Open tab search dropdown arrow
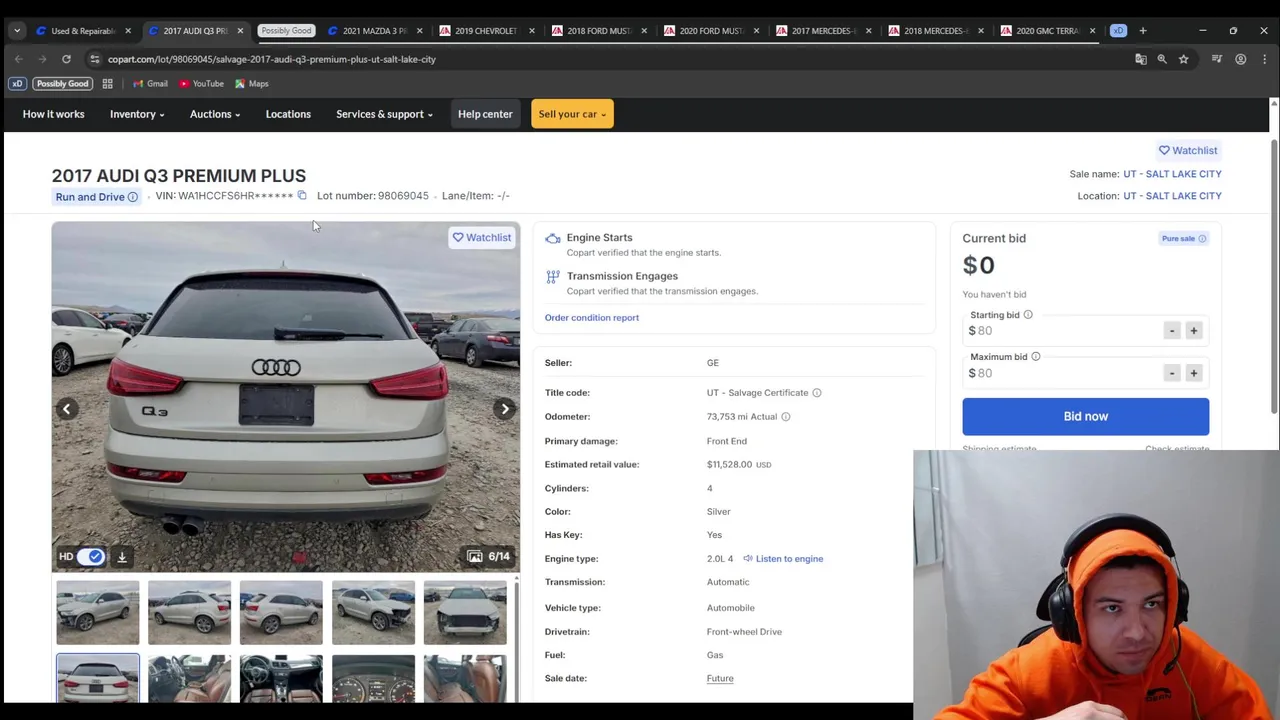The width and height of the screenshot is (1280, 720). coord(17,31)
